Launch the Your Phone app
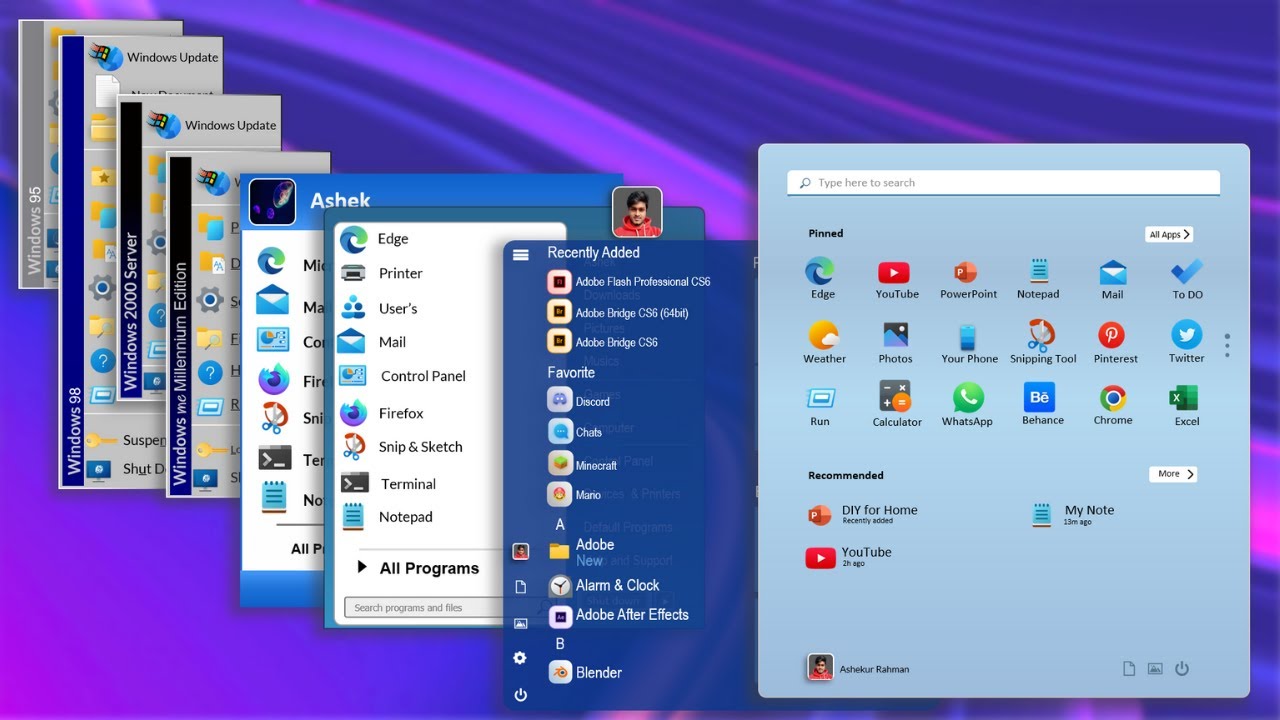Screen dimensions: 1280x720 click(x=968, y=342)
